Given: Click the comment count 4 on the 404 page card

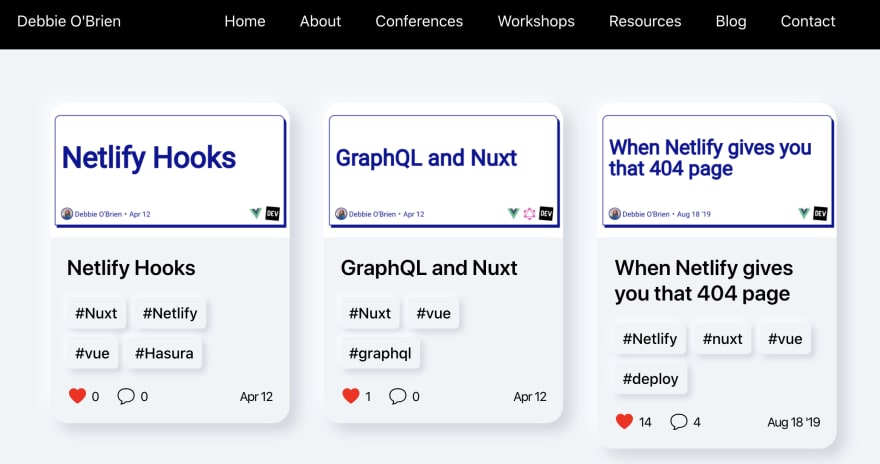Looking at the screenshot, I should [x=696, y=422].
